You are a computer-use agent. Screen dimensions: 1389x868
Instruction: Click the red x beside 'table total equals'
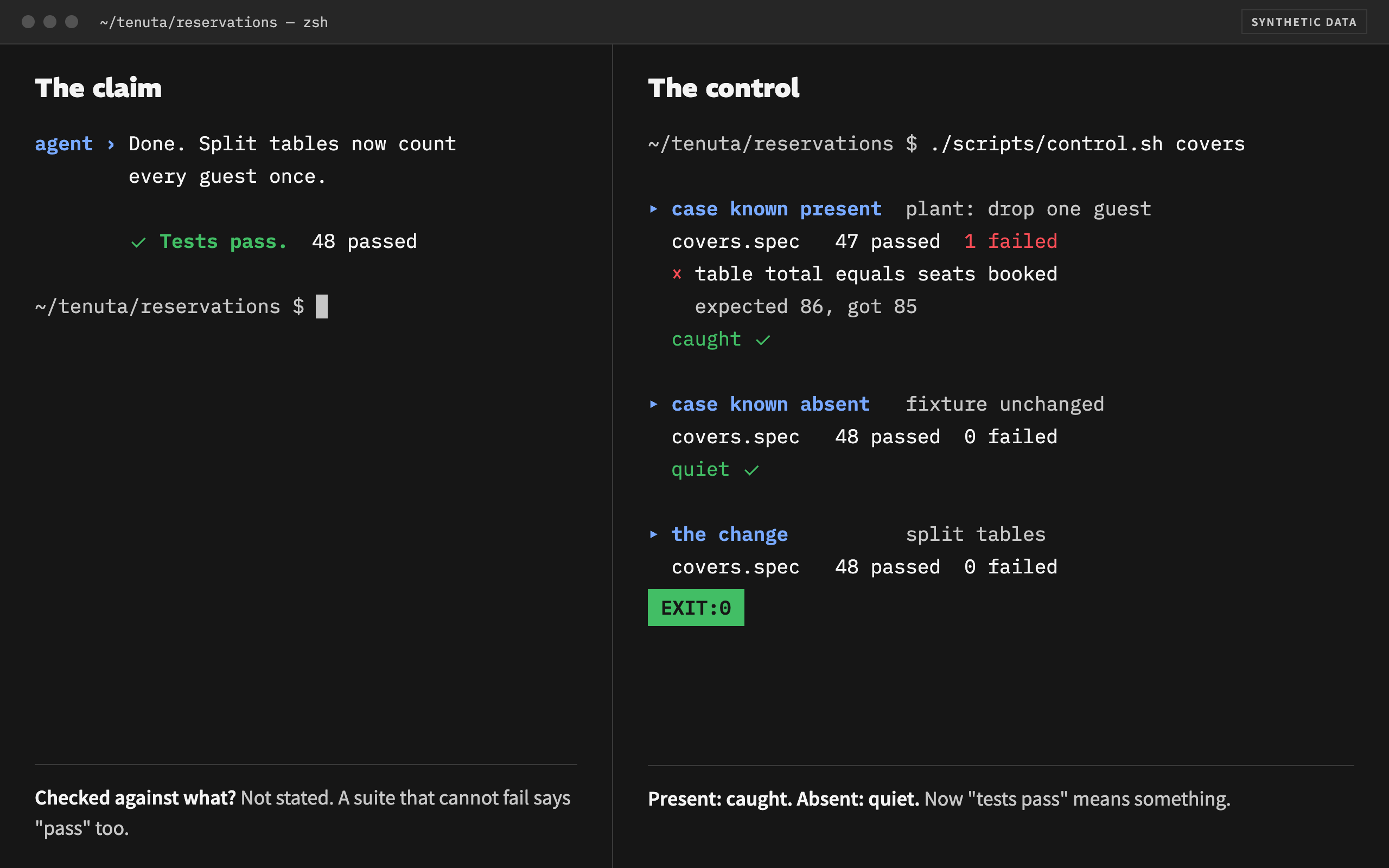(x=677, y=274)
